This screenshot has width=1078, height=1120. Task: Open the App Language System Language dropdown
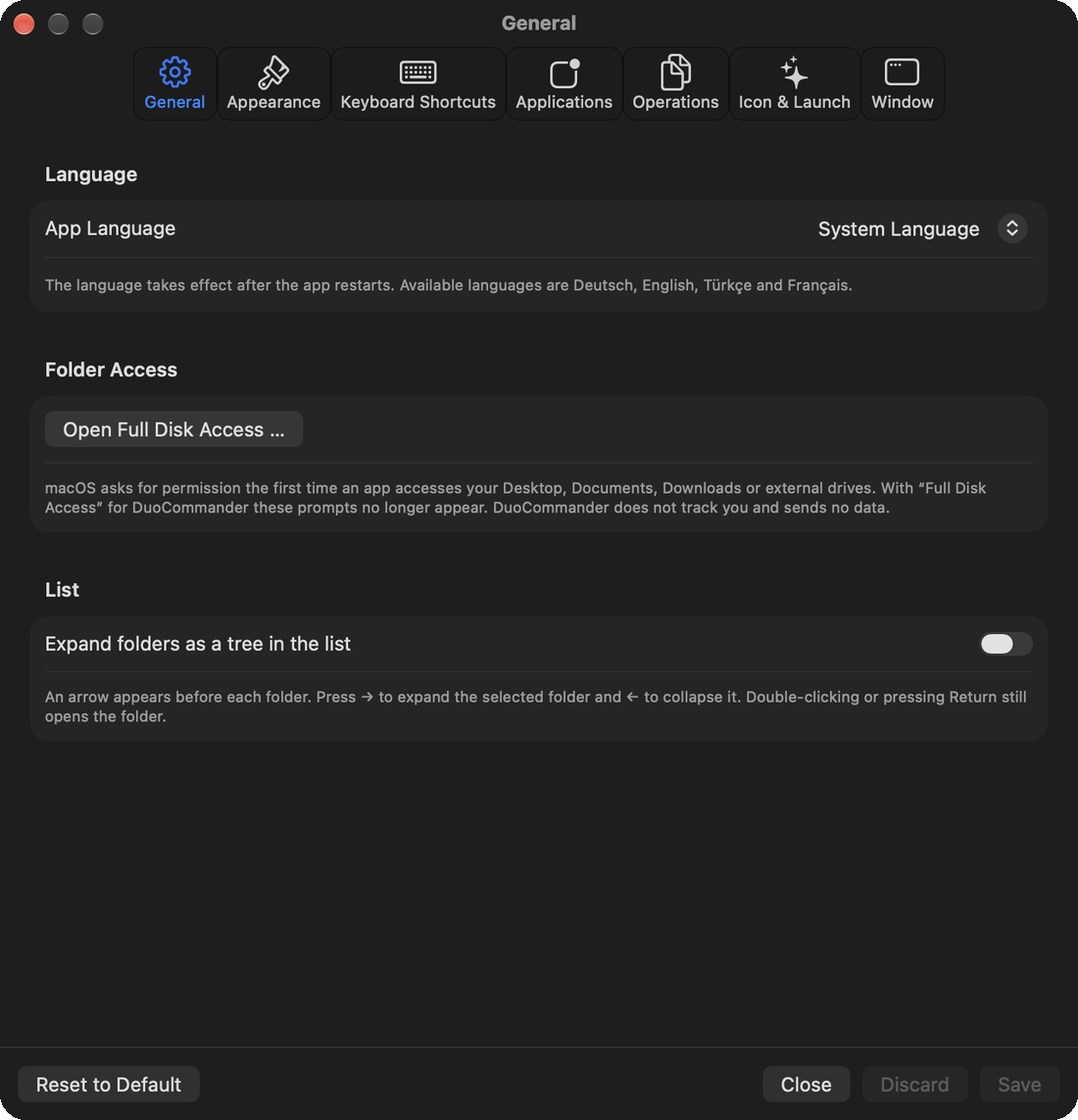coord(922,228)
